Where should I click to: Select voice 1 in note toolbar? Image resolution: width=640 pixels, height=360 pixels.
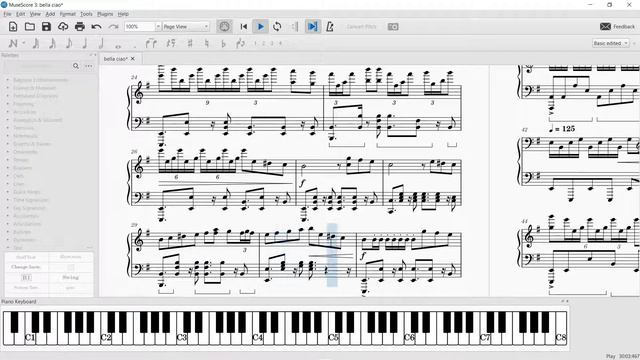coord(256,43)
